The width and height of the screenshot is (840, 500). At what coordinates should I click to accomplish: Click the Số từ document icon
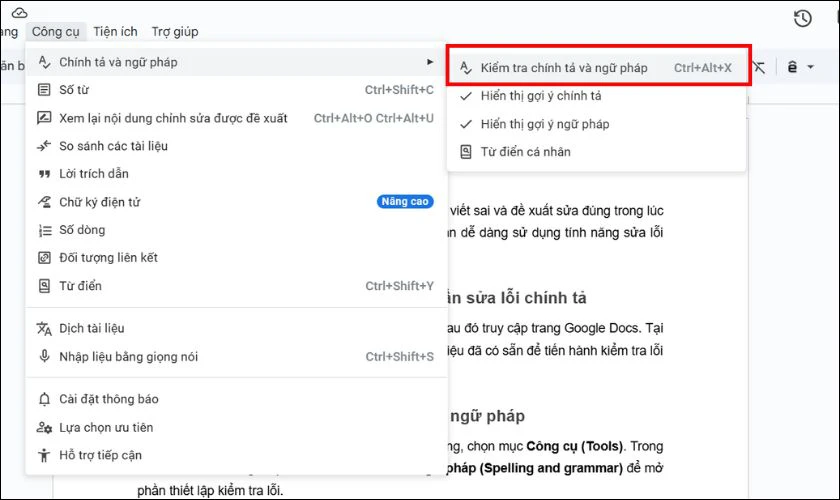click(x=44, y=90)
